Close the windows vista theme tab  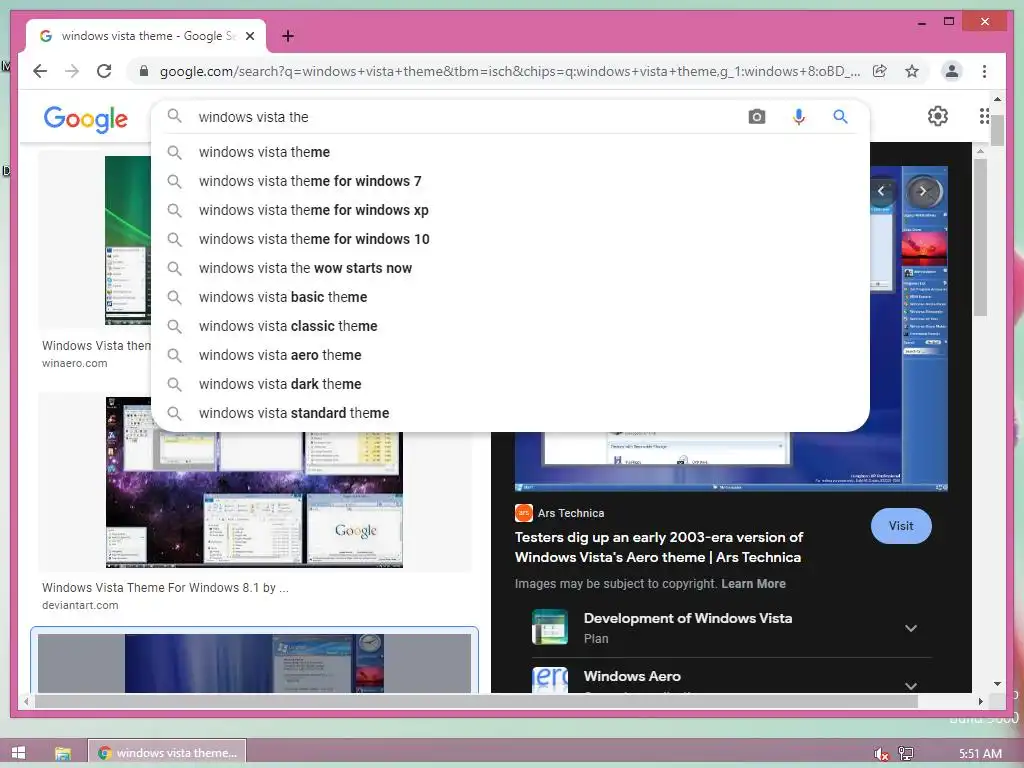click(x=249, y=36)
